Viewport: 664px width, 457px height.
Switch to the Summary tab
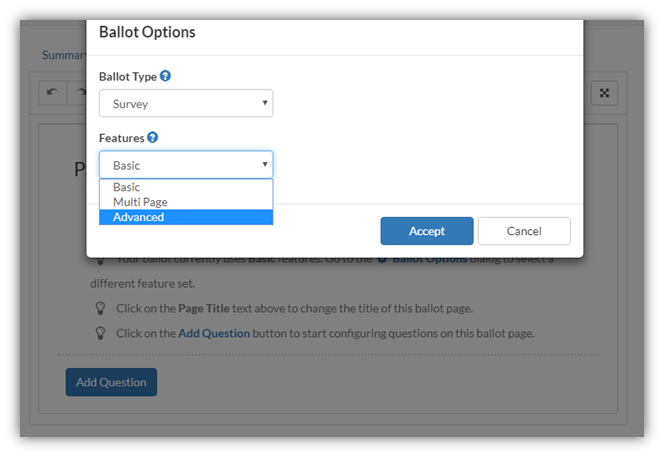point(64,55)
